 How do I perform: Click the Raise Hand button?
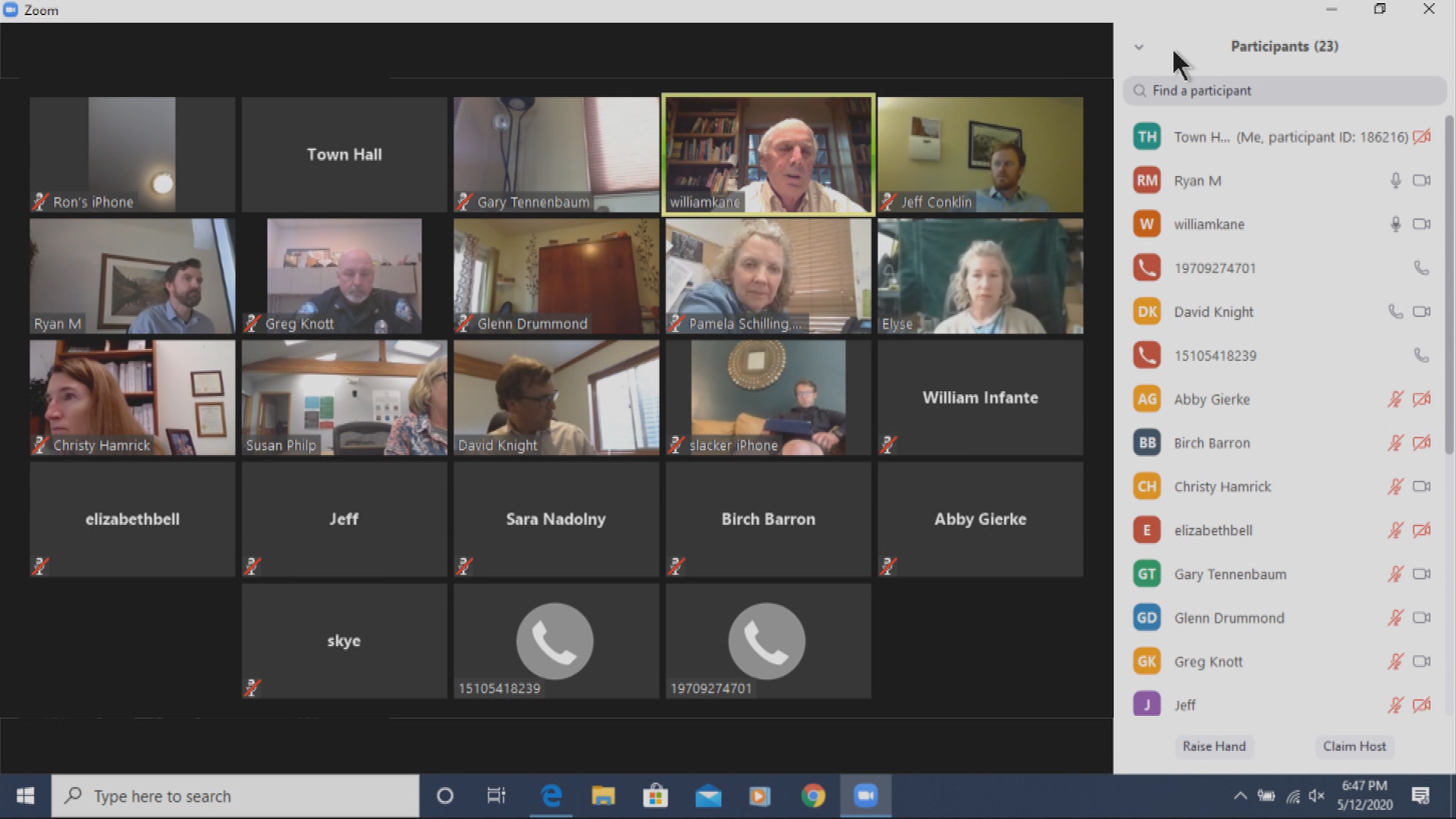click(1214, 746)
